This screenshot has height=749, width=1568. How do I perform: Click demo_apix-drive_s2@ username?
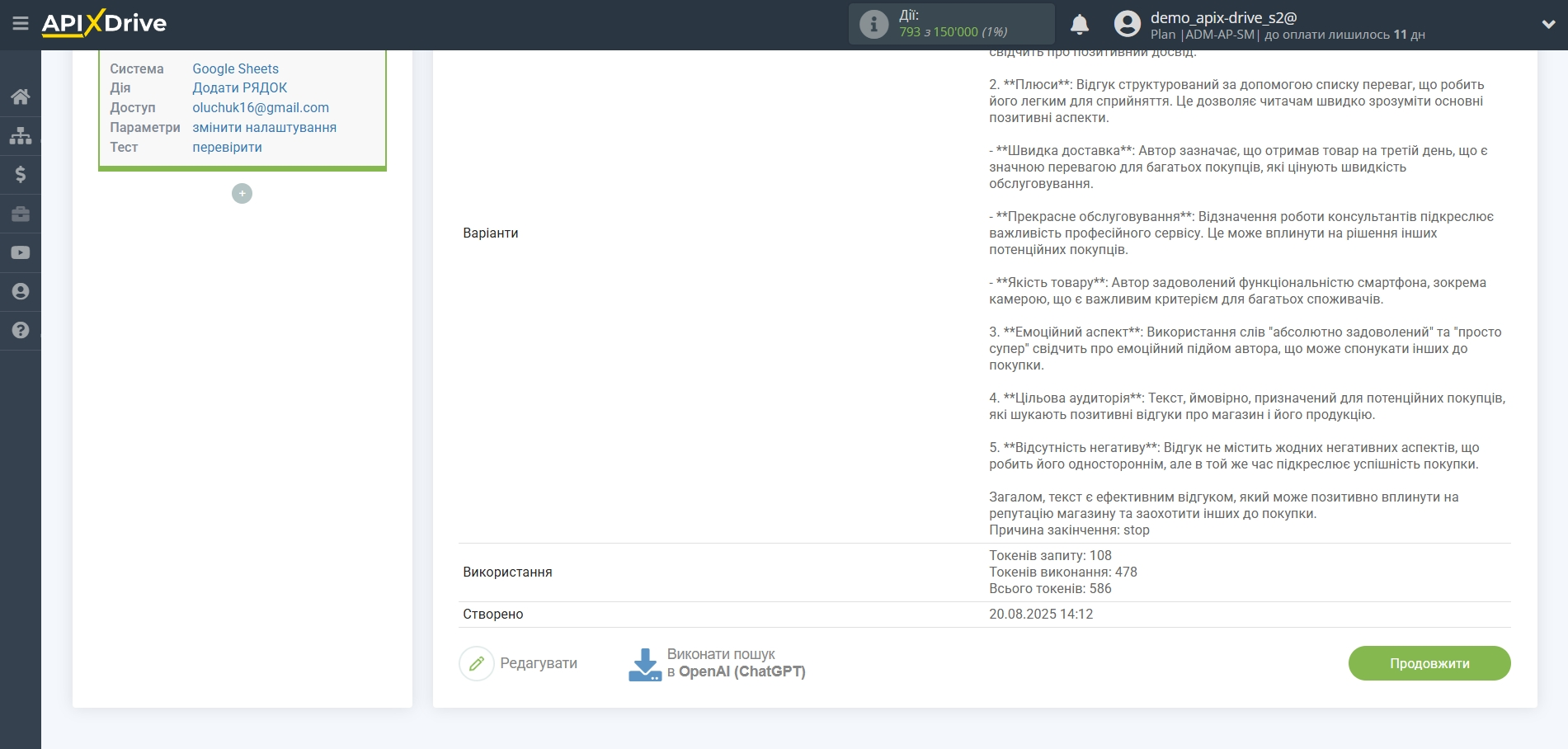coord(1223,17)
